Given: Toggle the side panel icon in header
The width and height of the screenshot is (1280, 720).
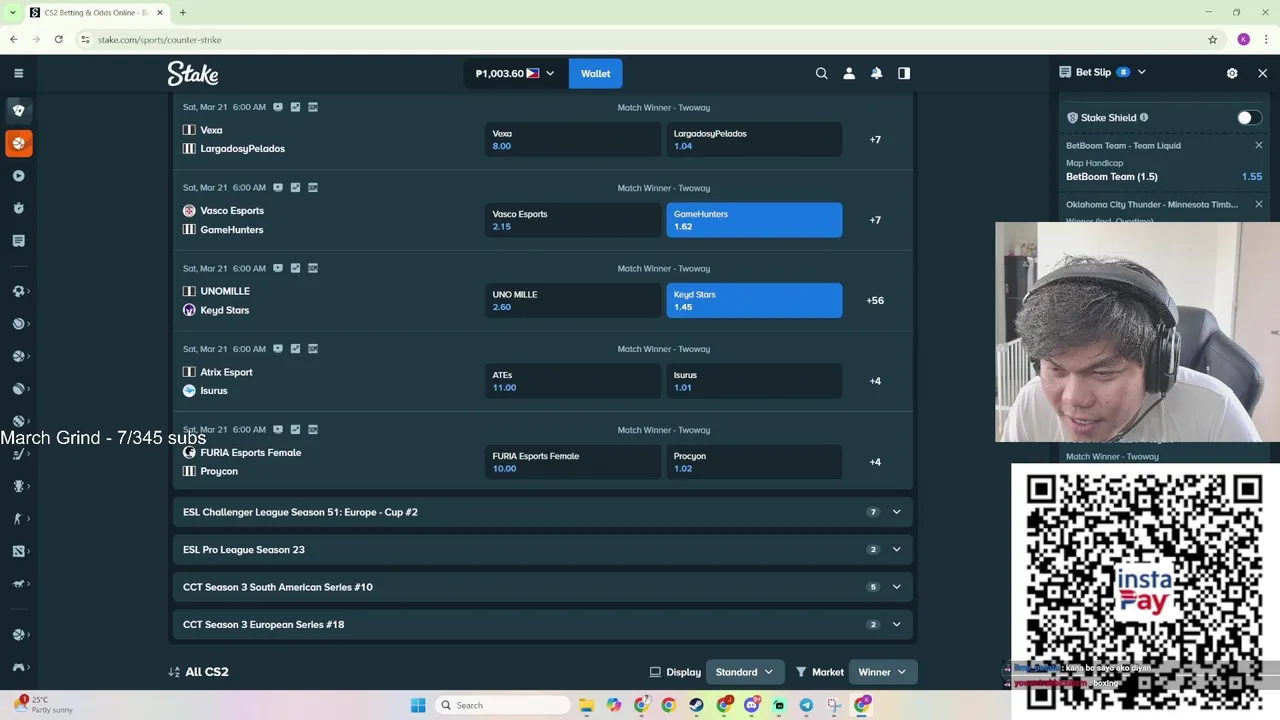Looking at the screenshot, I should (x=904, y=73).
